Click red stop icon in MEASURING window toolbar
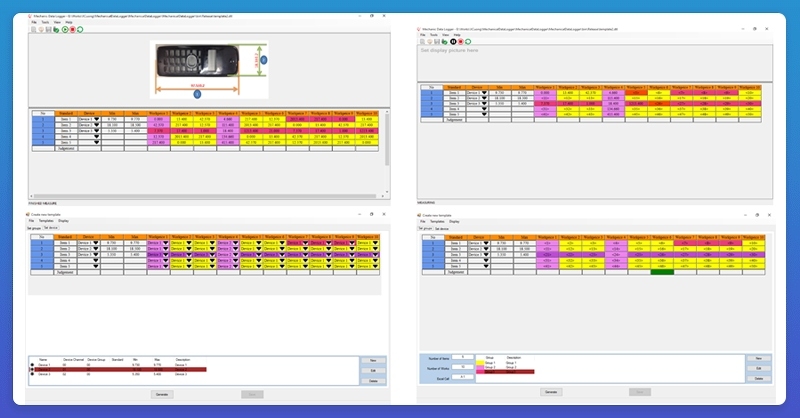This screenshot has height=418, width=800. click(461, 41)
